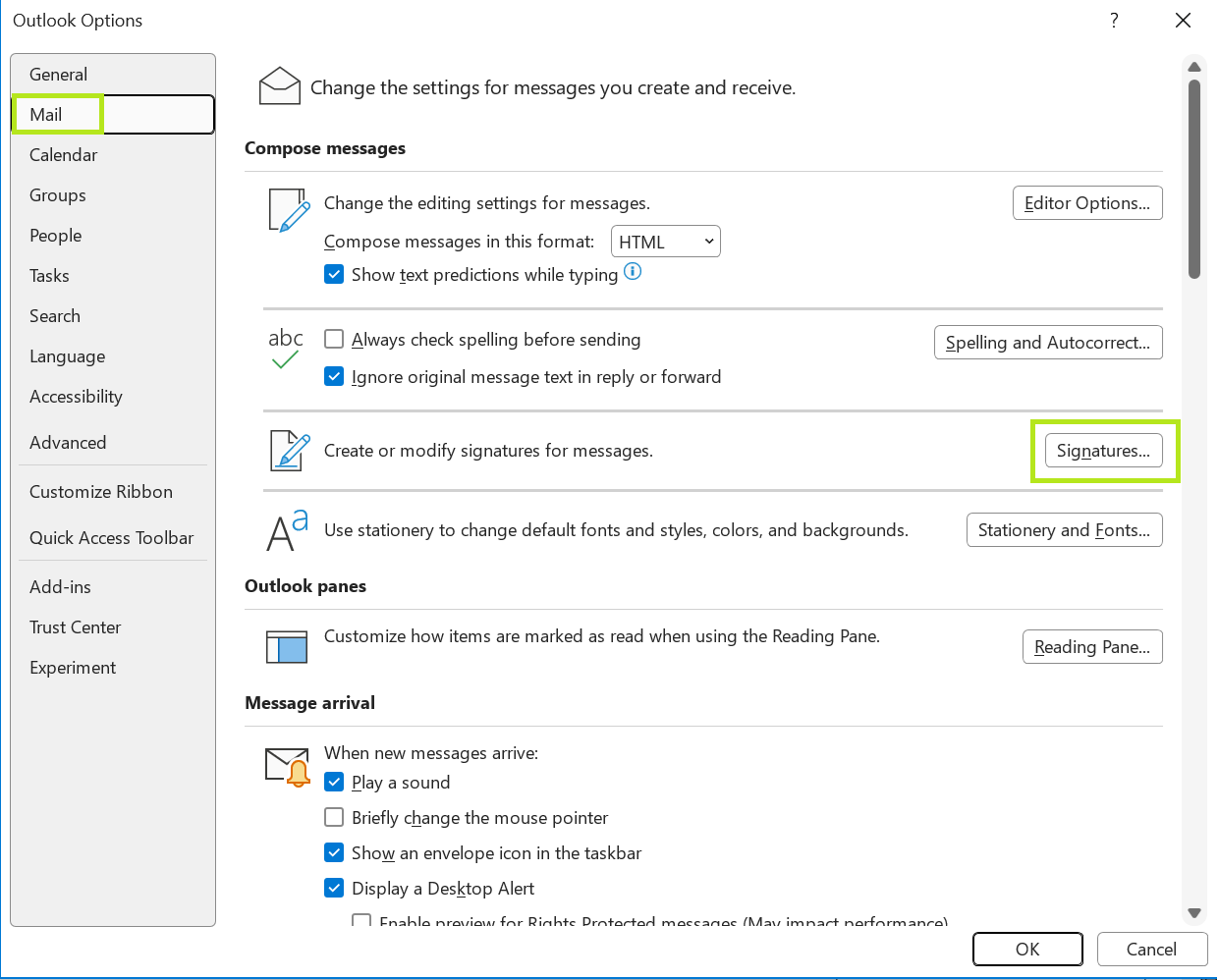
Task: Click the scrollbar down arrow
Action: 1194,913
